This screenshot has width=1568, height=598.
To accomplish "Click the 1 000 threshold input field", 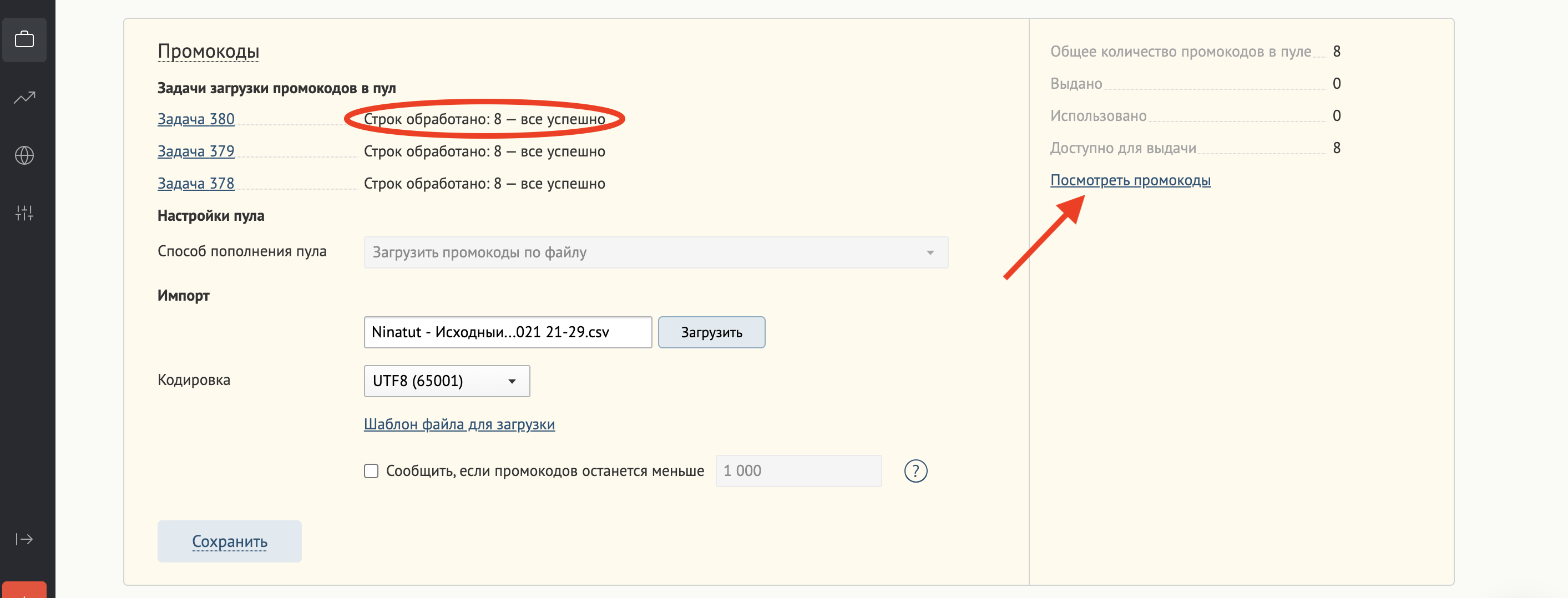I will pos(798,471).
